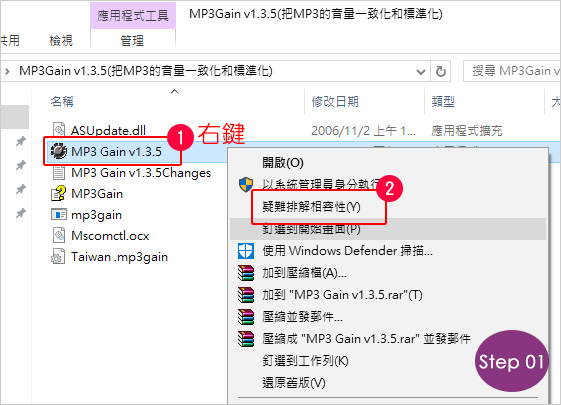
Task: Click the 應用程式擴充 type cell
Action: pyautogui.click(x=467, y=131)
